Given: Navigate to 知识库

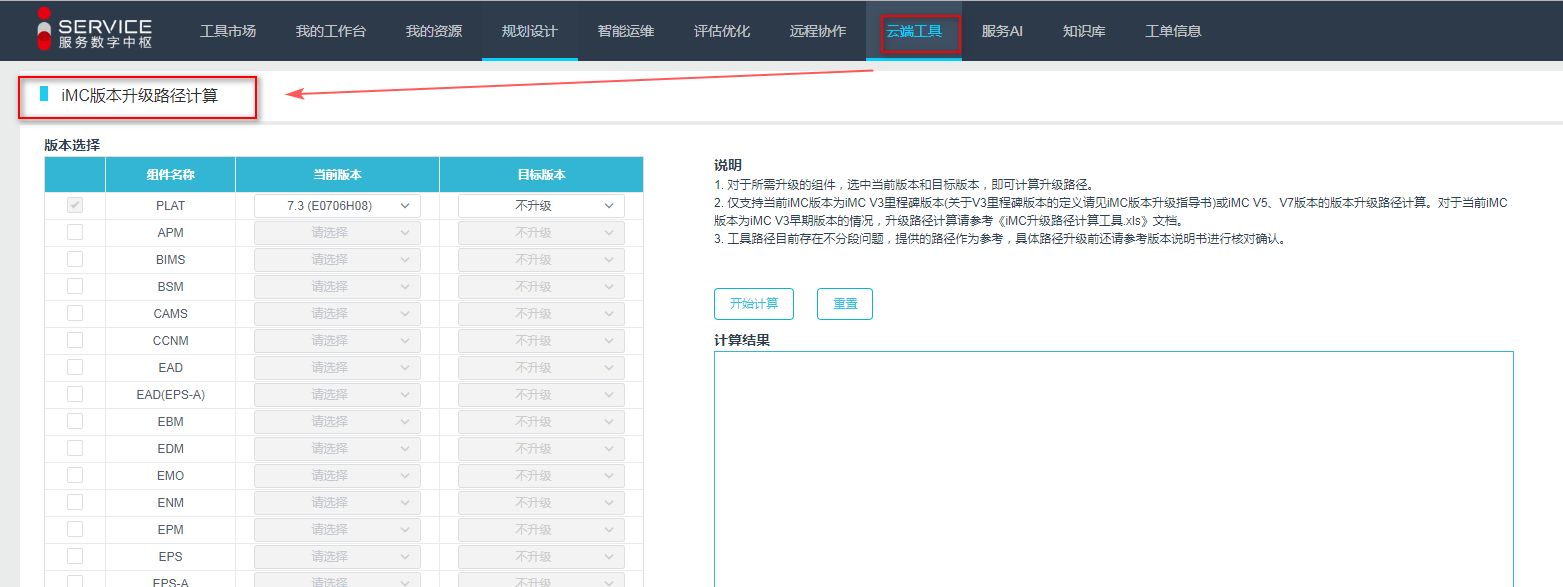Looking at the screenshot, I should pos(1084,31).
